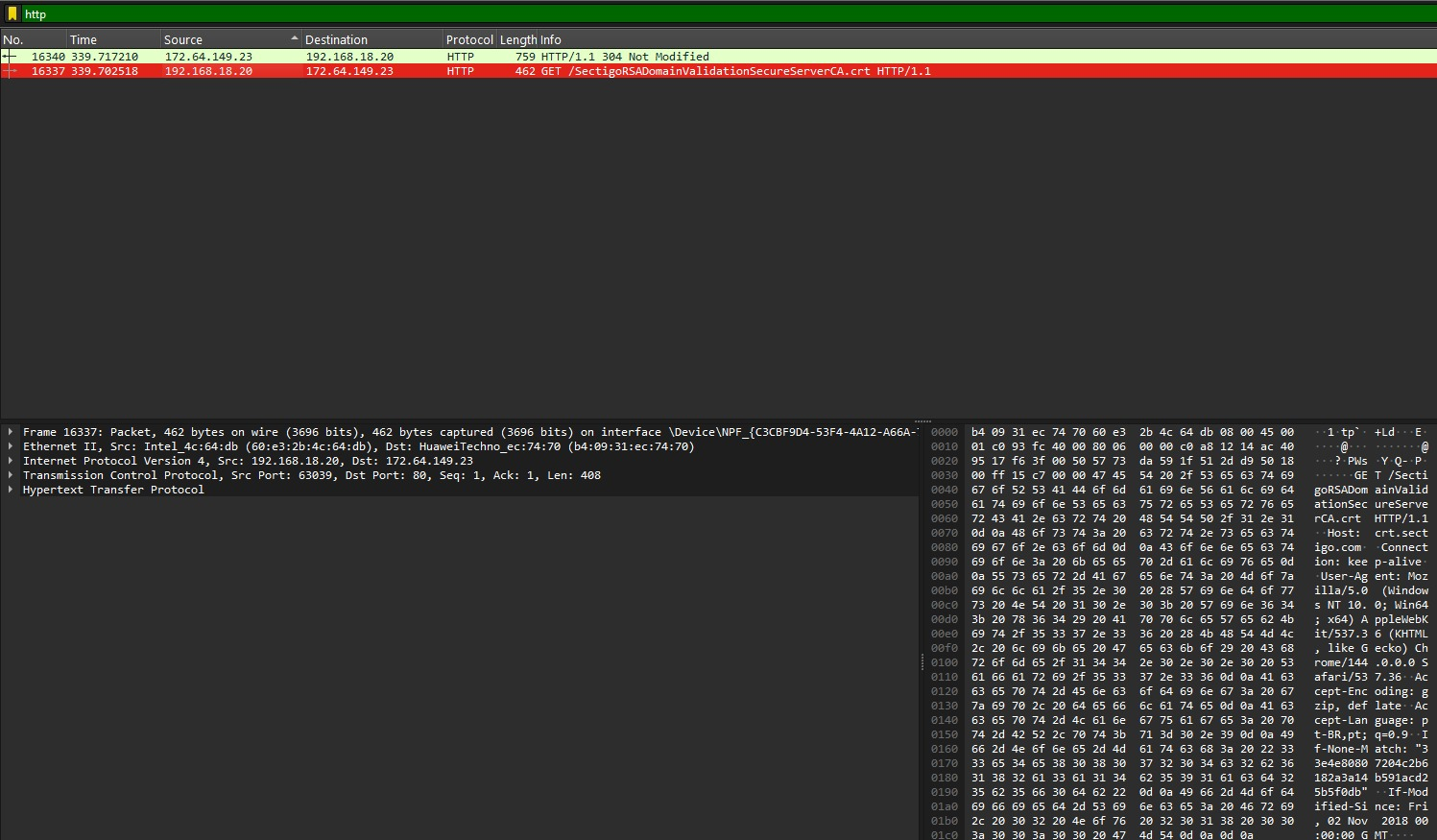This screenshot has width=1437, height=840.
Task: Click ASCII text "rCA.crt" in bytes pane
Action: click(x=1338, y=518)
